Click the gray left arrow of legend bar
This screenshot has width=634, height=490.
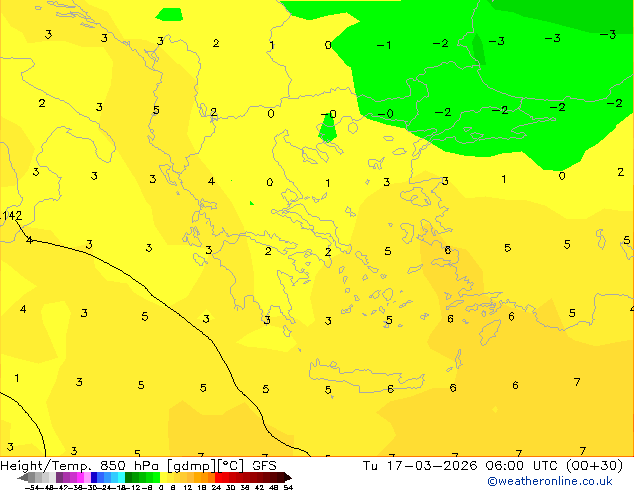click(23, 477)
